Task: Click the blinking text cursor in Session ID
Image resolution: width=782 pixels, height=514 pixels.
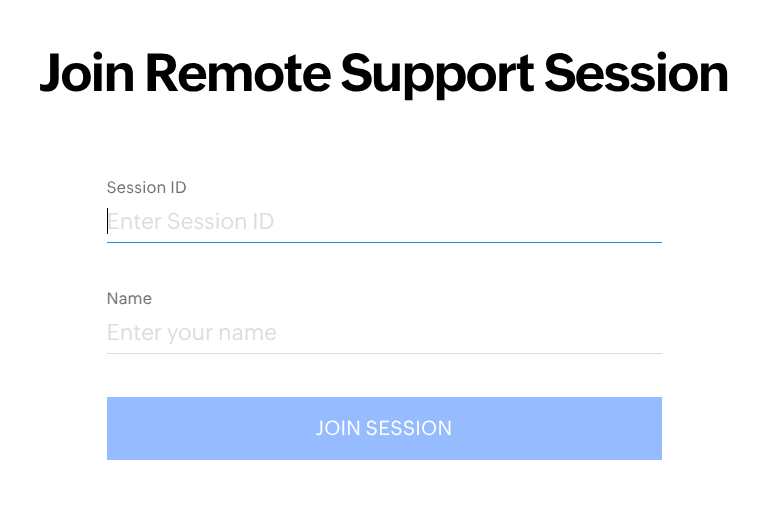Action: (x=108, y=221)
